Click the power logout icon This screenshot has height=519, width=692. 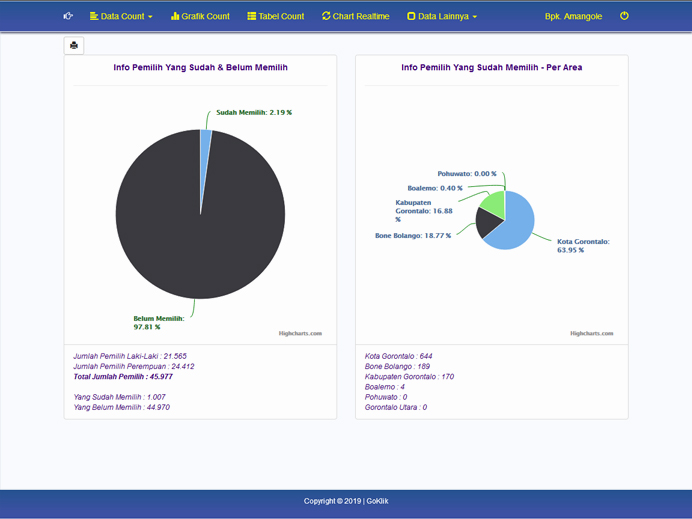point(624,16)
